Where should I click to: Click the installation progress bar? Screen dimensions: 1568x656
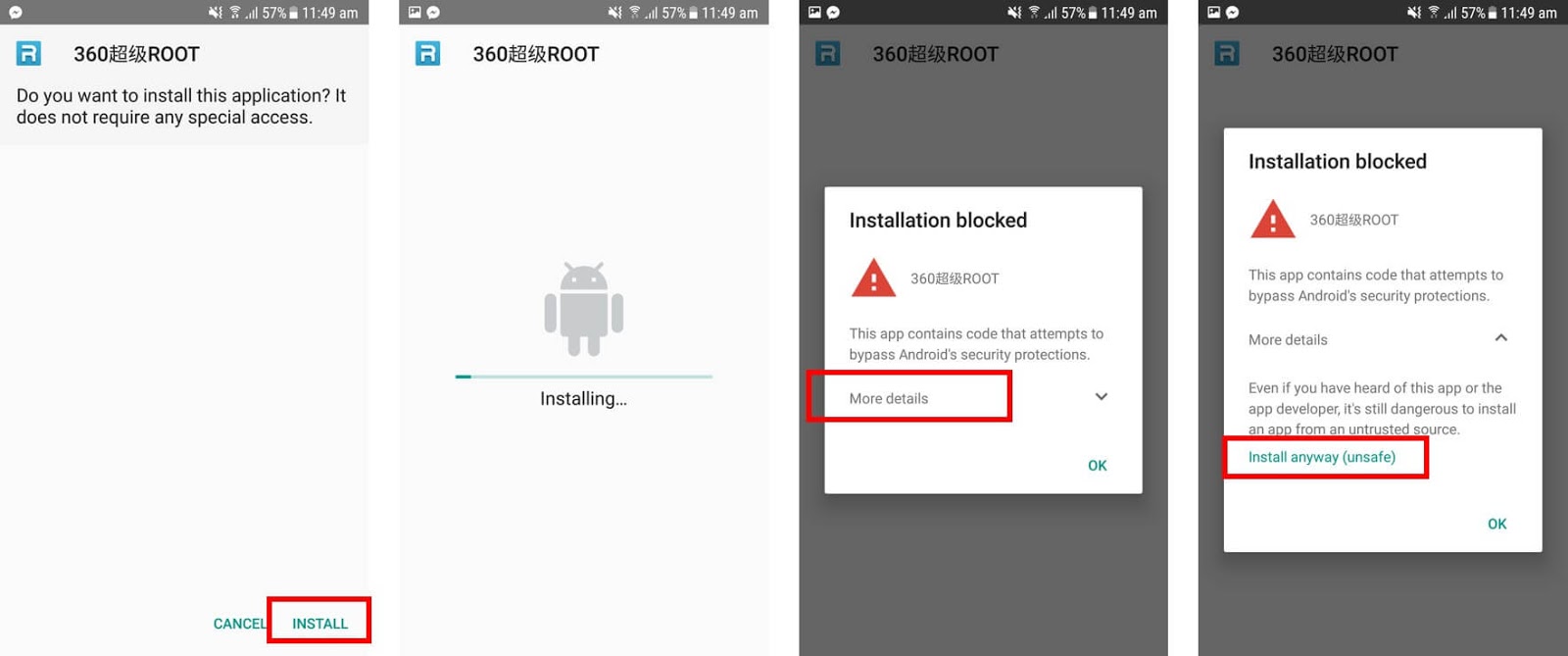[583, 377]
